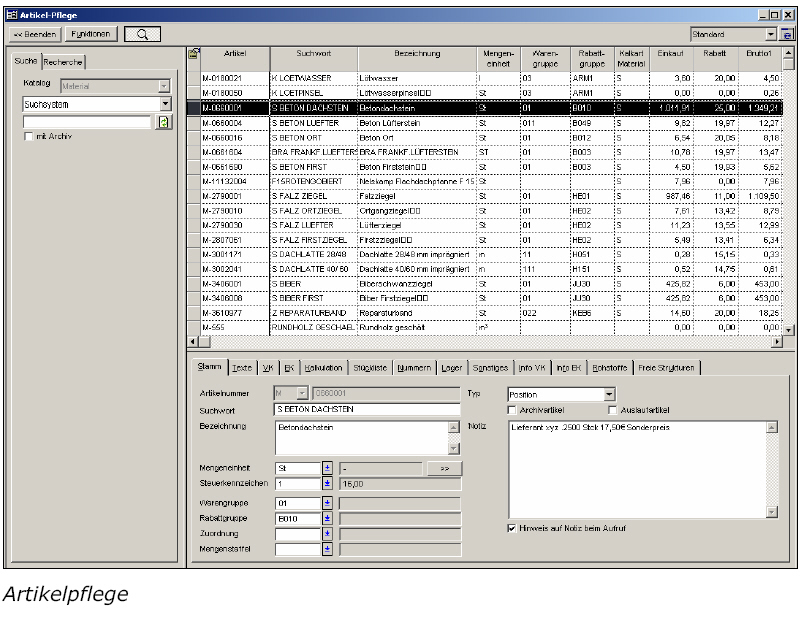The height and width of the screenshot is (621, 810).
Task: Click the Funktionen button
Action: click(91, 34)
